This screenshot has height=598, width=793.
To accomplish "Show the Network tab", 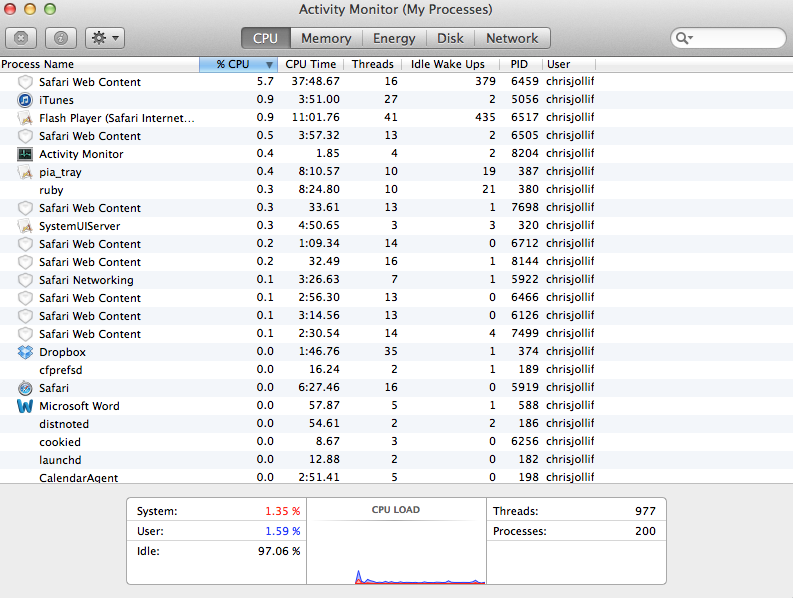I will tap(512, 38).
